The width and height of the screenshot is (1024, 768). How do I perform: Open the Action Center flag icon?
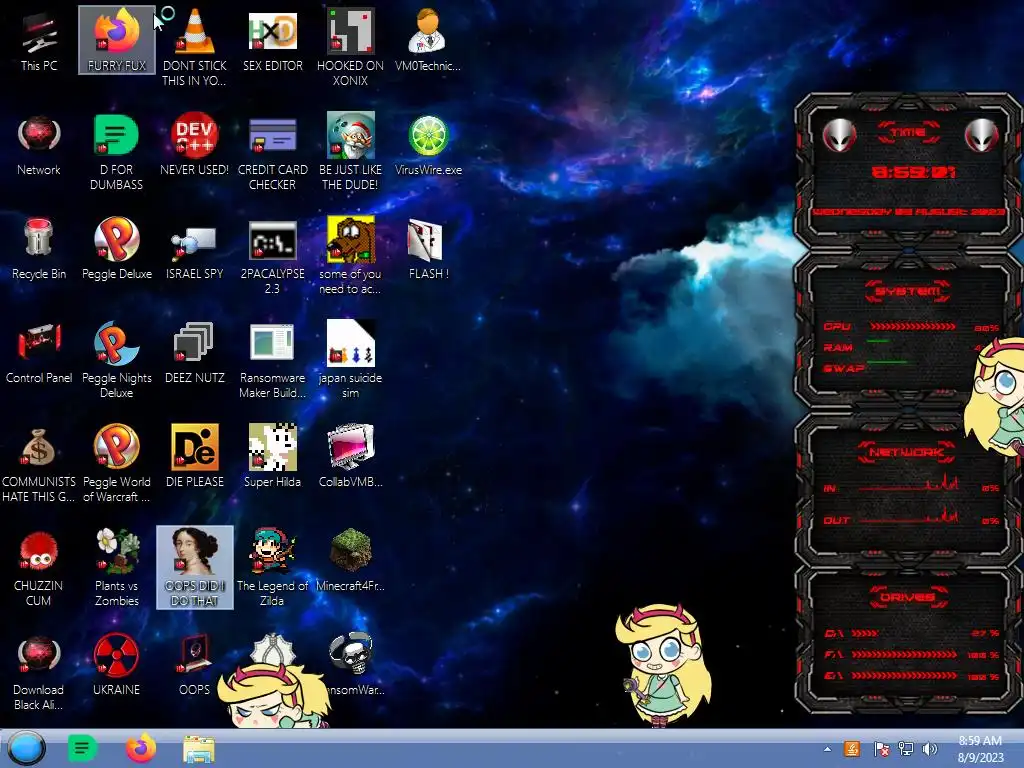(881, 749)
